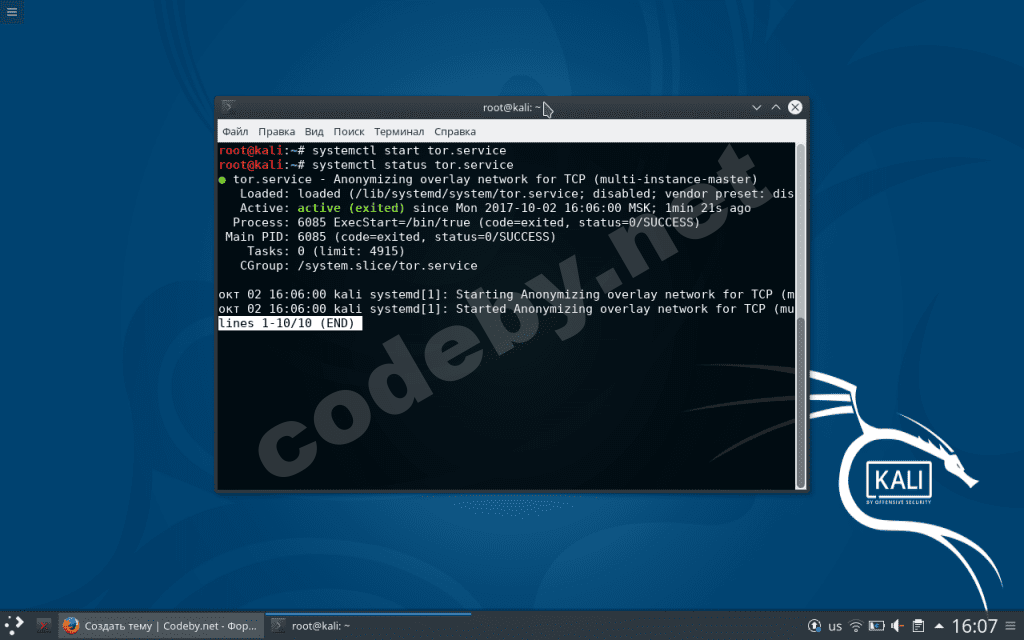Click 'active (exited)' status text
1024x640 pixels.
351,208
